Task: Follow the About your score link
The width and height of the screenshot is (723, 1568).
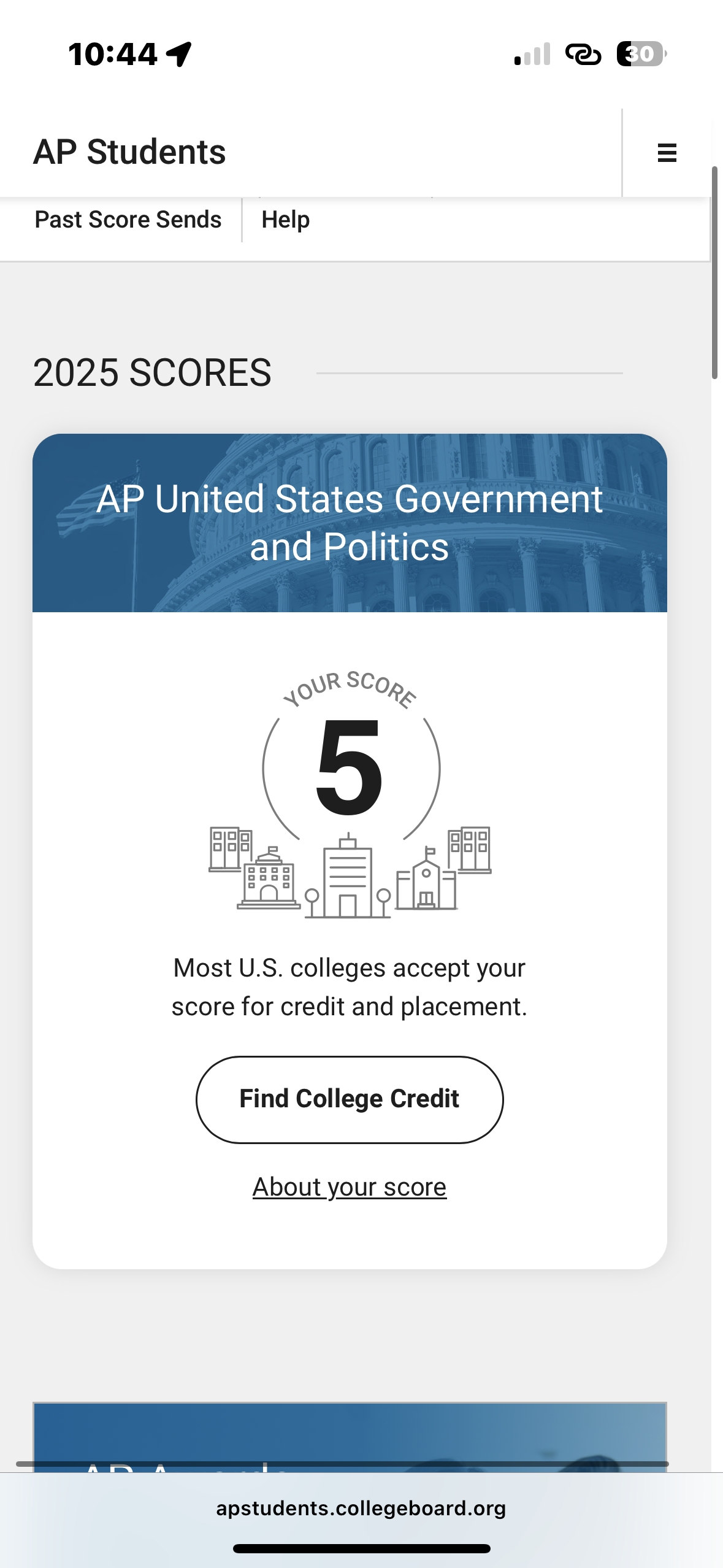Action: point(350,1187)
